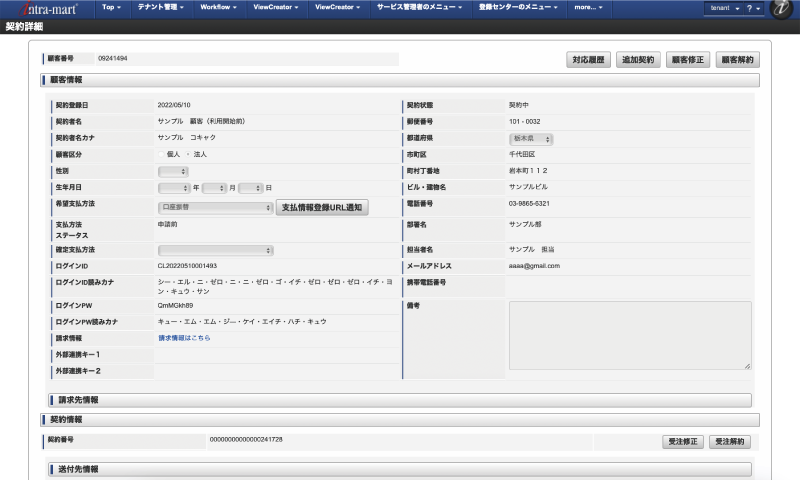The image size is (800, 480).
Task: Click the 支払情報登録URL通知 button
Action: [322, 208]
